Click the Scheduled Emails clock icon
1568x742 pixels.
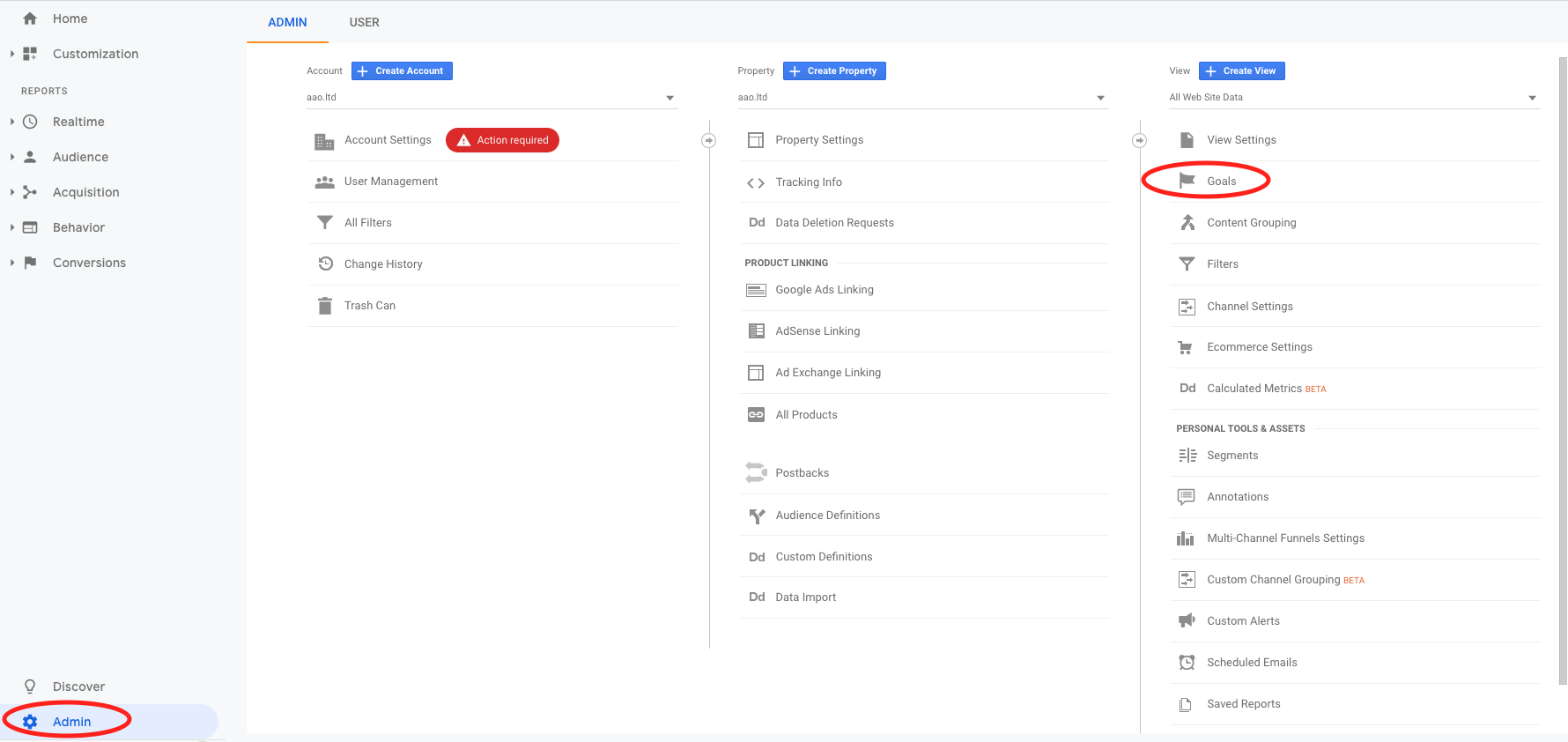click(1187, 662)
